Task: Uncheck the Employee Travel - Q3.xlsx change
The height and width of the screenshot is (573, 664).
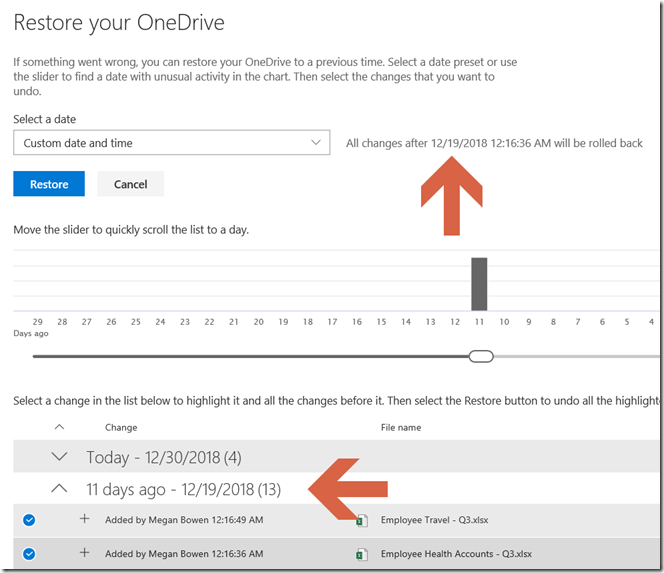Action: [29, 520]
